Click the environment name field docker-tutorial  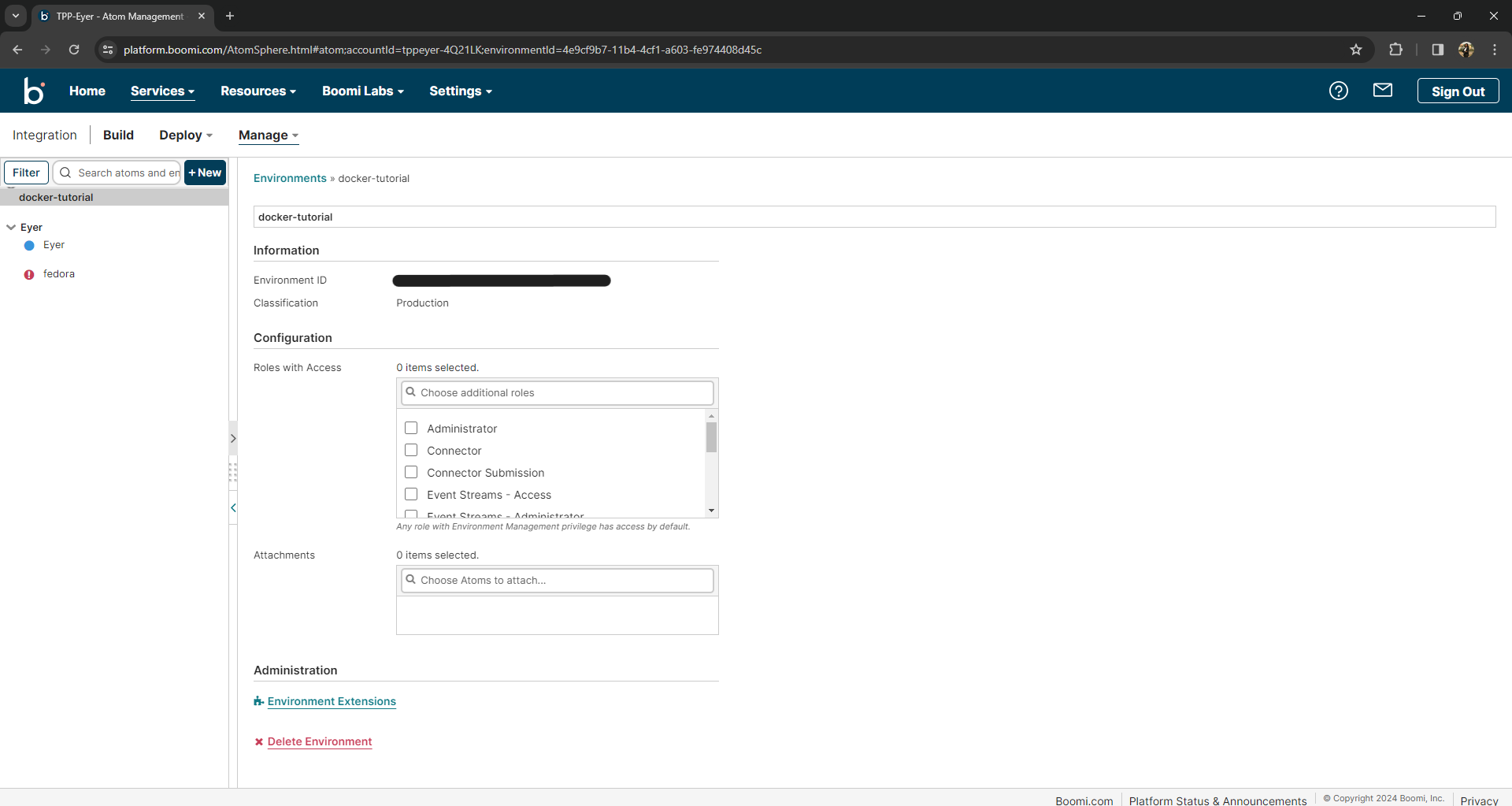point(874,217)
